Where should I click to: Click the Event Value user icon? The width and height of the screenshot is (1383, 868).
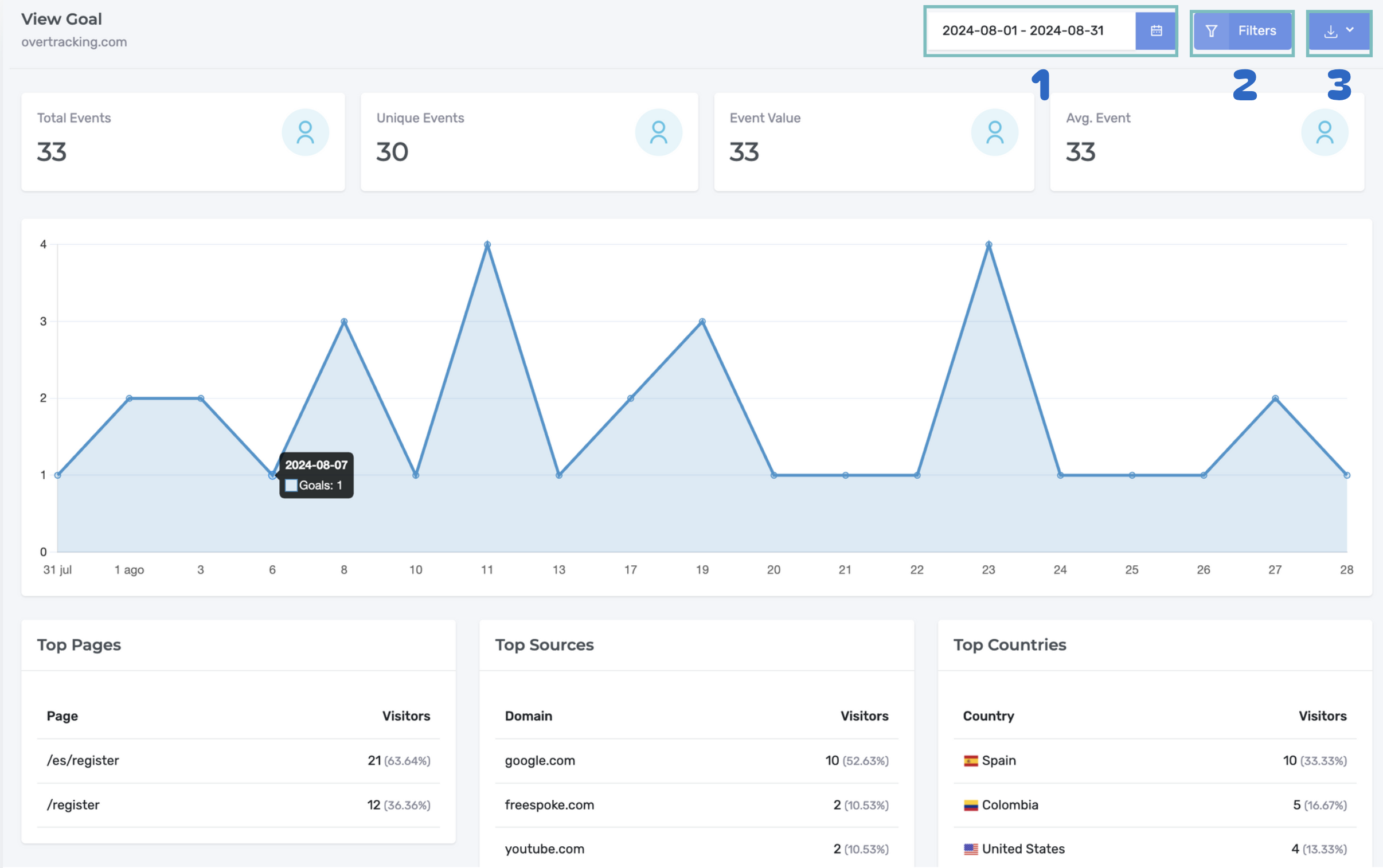coord(995,132)
